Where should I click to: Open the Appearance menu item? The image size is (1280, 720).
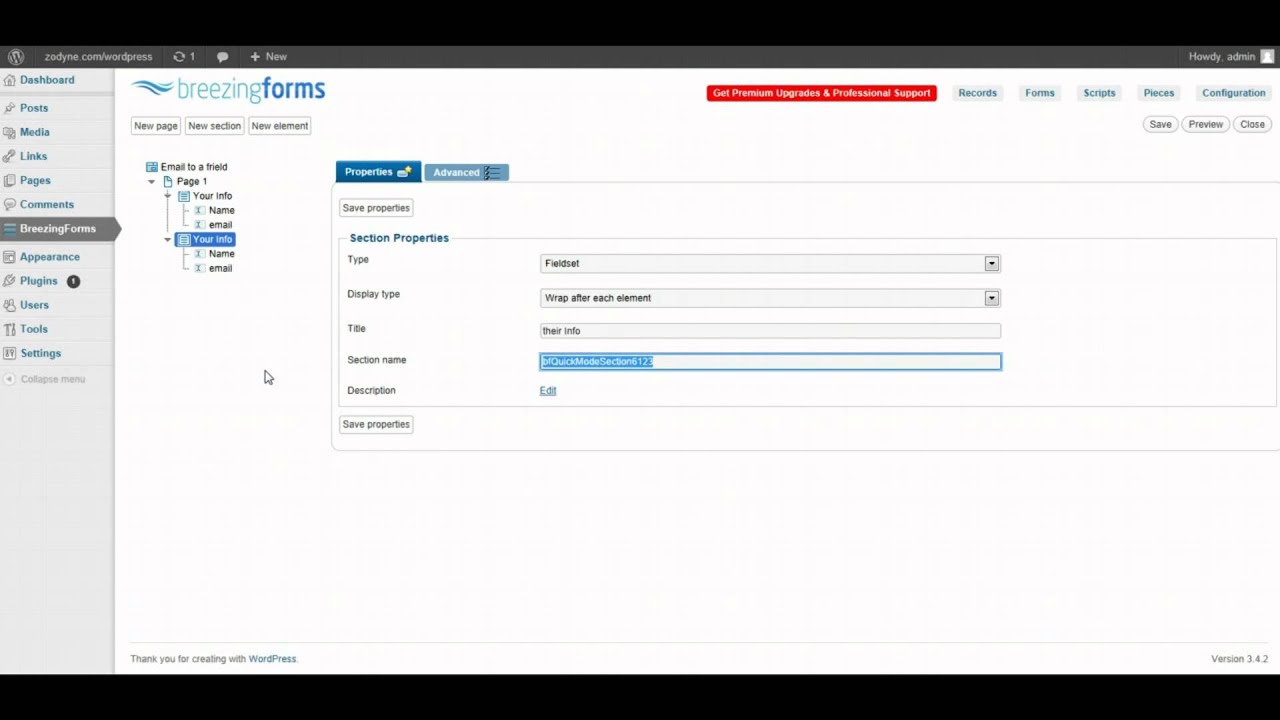[x=50, y=257]
